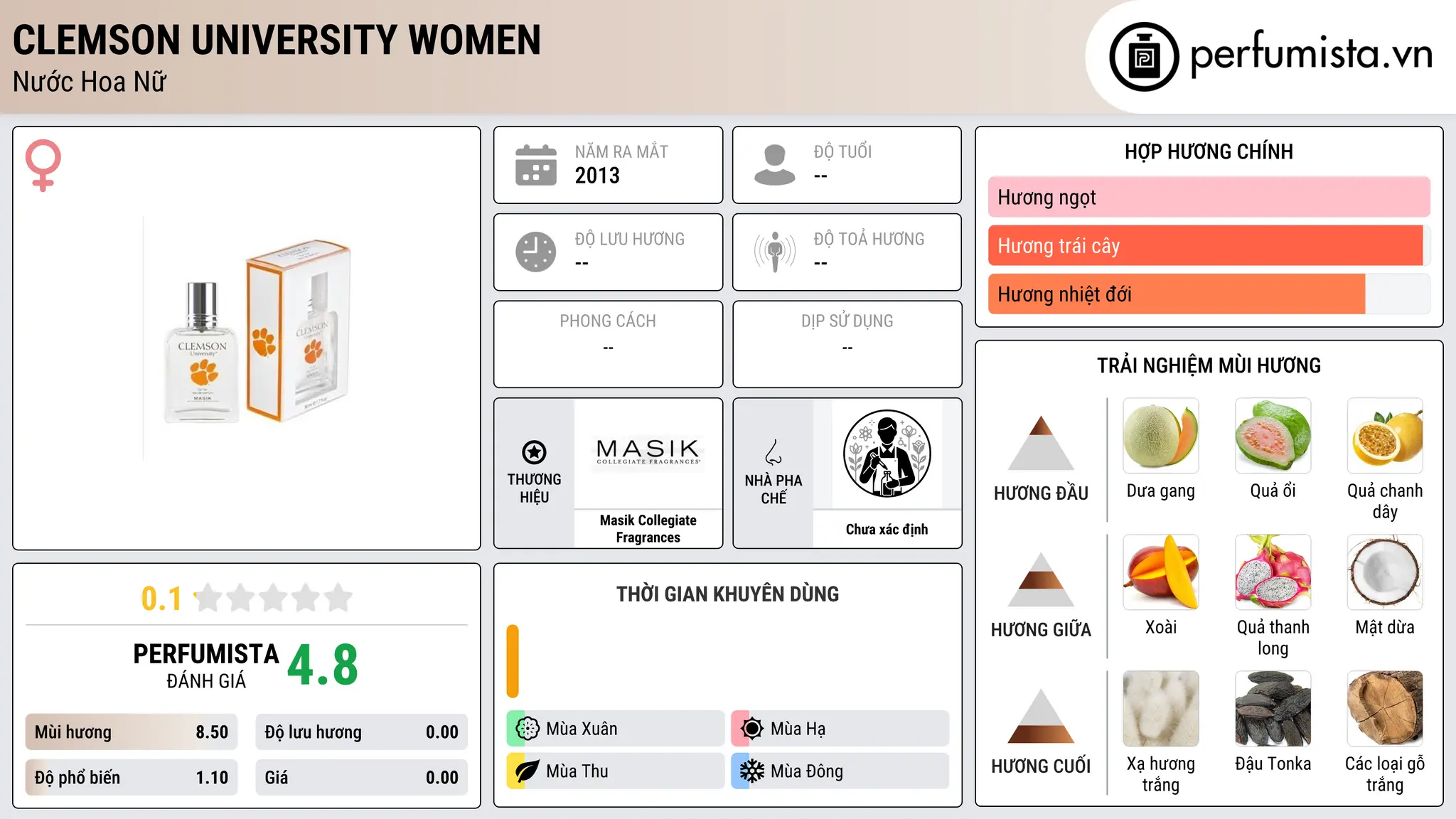Click the Masik Collegiate Fragrances brand name

(x=648, y=529)
